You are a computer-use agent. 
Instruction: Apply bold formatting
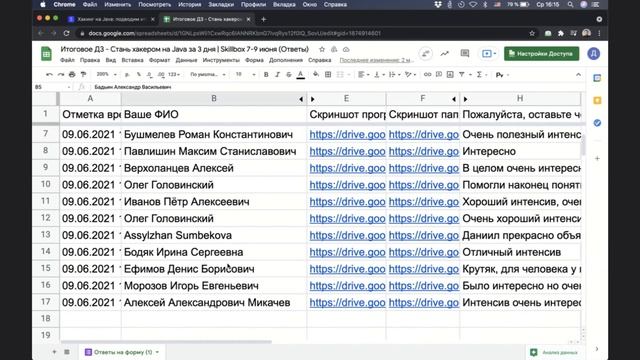pos(266,75)
